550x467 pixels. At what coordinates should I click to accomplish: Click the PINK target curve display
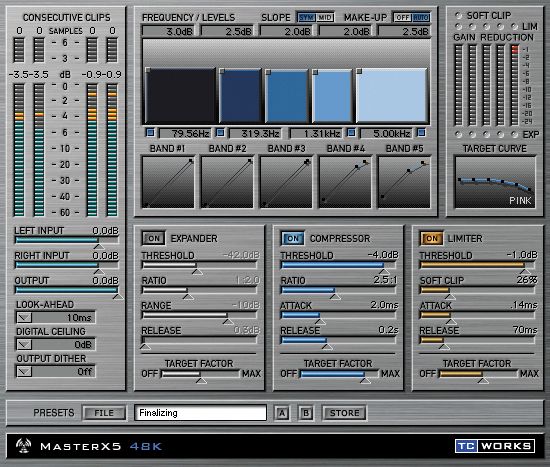[x=495, y=182]
